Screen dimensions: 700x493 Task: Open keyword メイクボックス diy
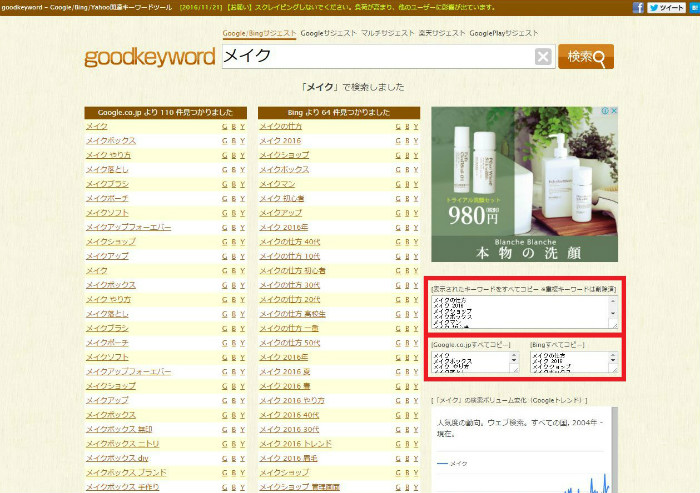(117, 458)
